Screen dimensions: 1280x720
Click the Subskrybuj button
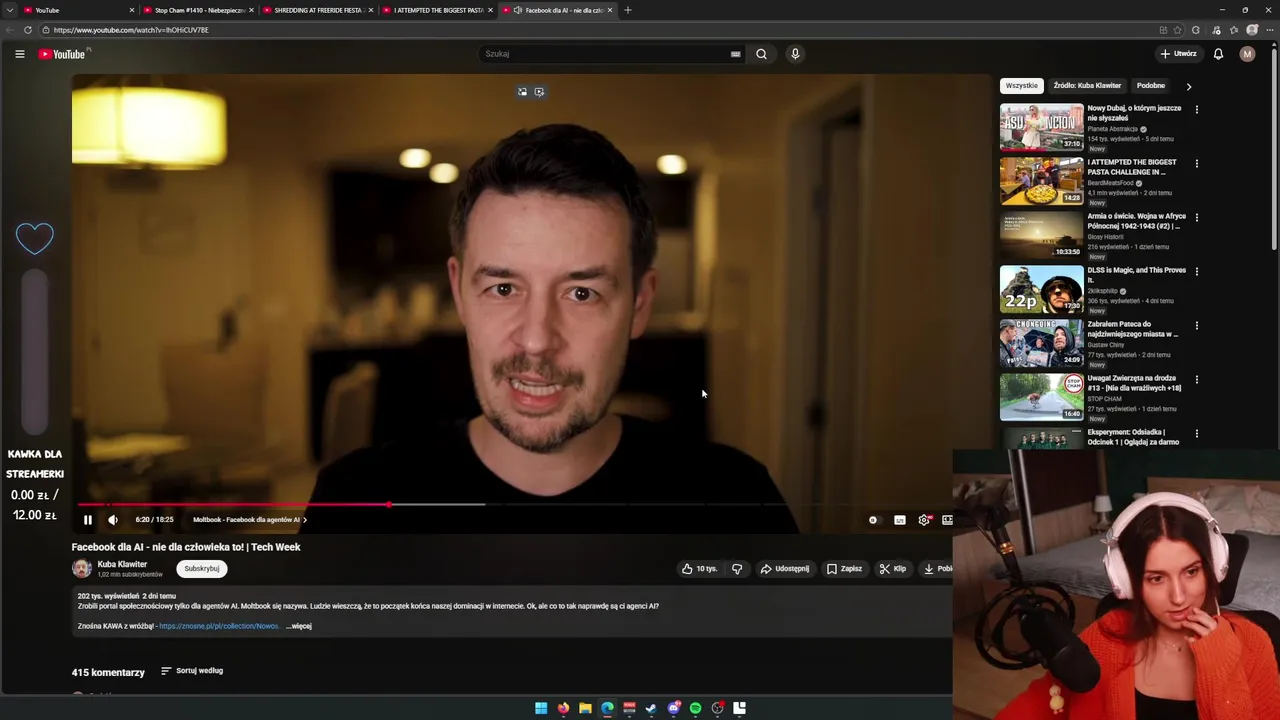pyautogui.click(x=202, y=569)
